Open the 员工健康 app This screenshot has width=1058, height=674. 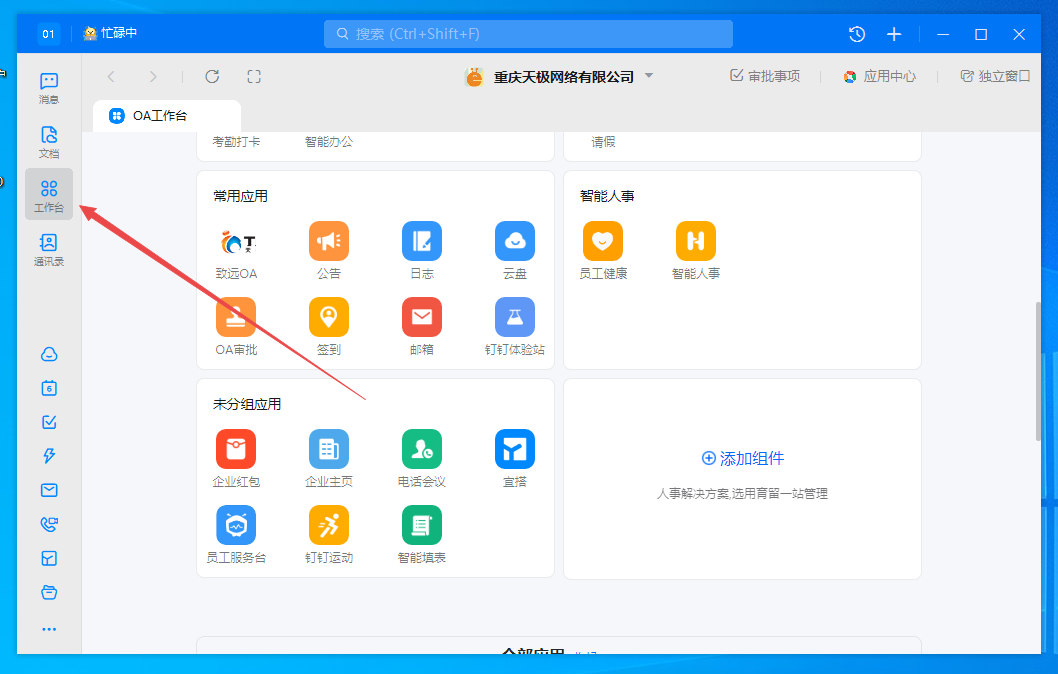[602, 241]
